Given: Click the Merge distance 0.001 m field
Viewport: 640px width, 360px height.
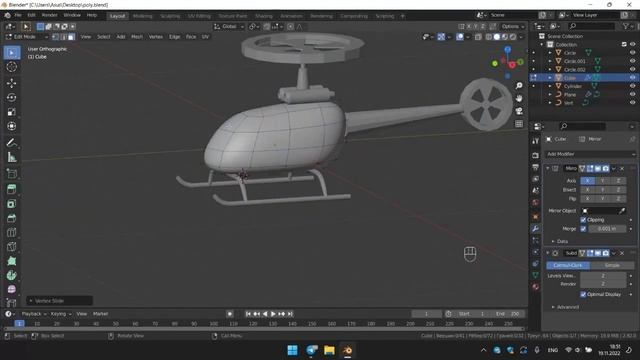Looking at the screenshot, I should click(607, 229).
